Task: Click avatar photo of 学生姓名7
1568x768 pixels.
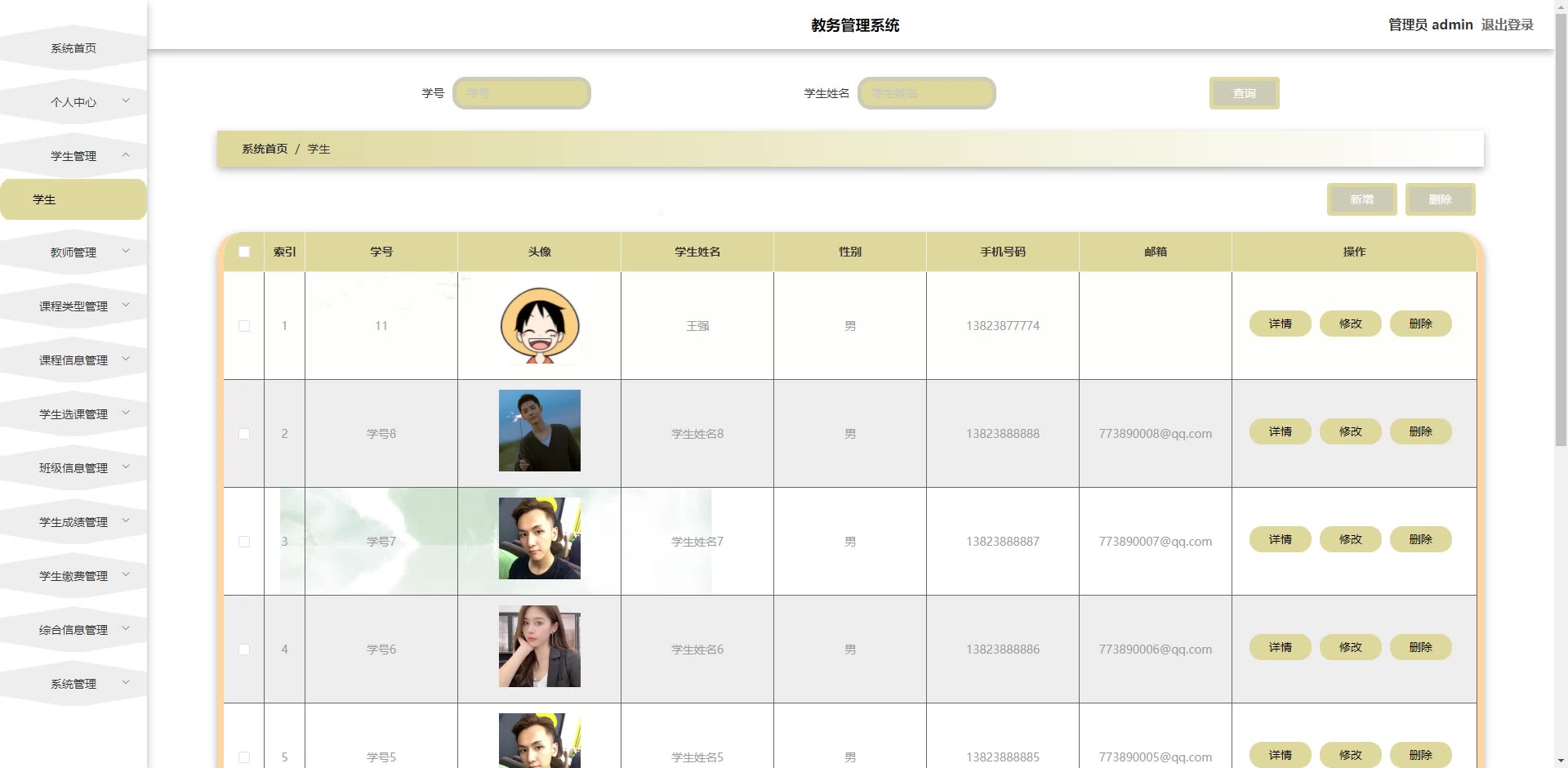Action: [540, 538]
